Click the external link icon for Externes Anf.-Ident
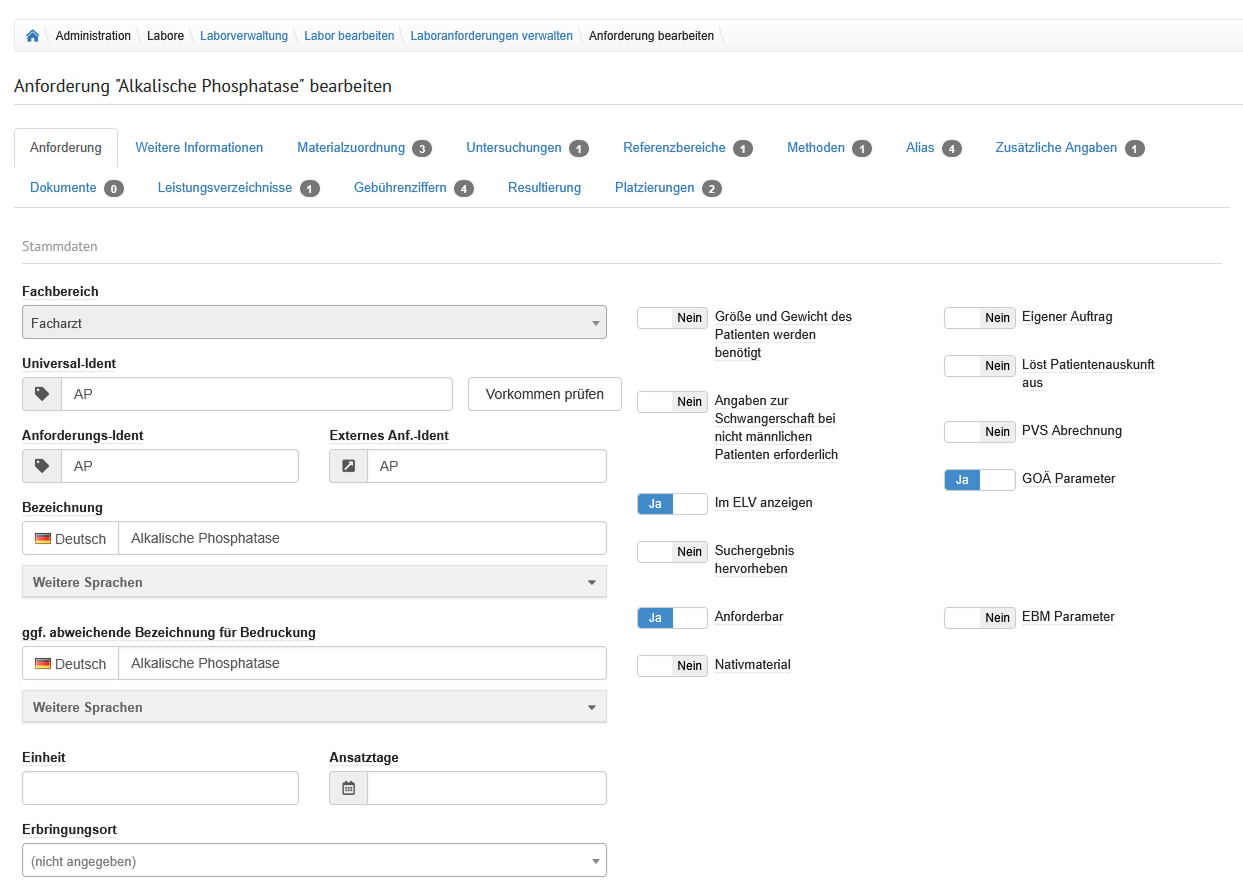 (x=349, y=466)
